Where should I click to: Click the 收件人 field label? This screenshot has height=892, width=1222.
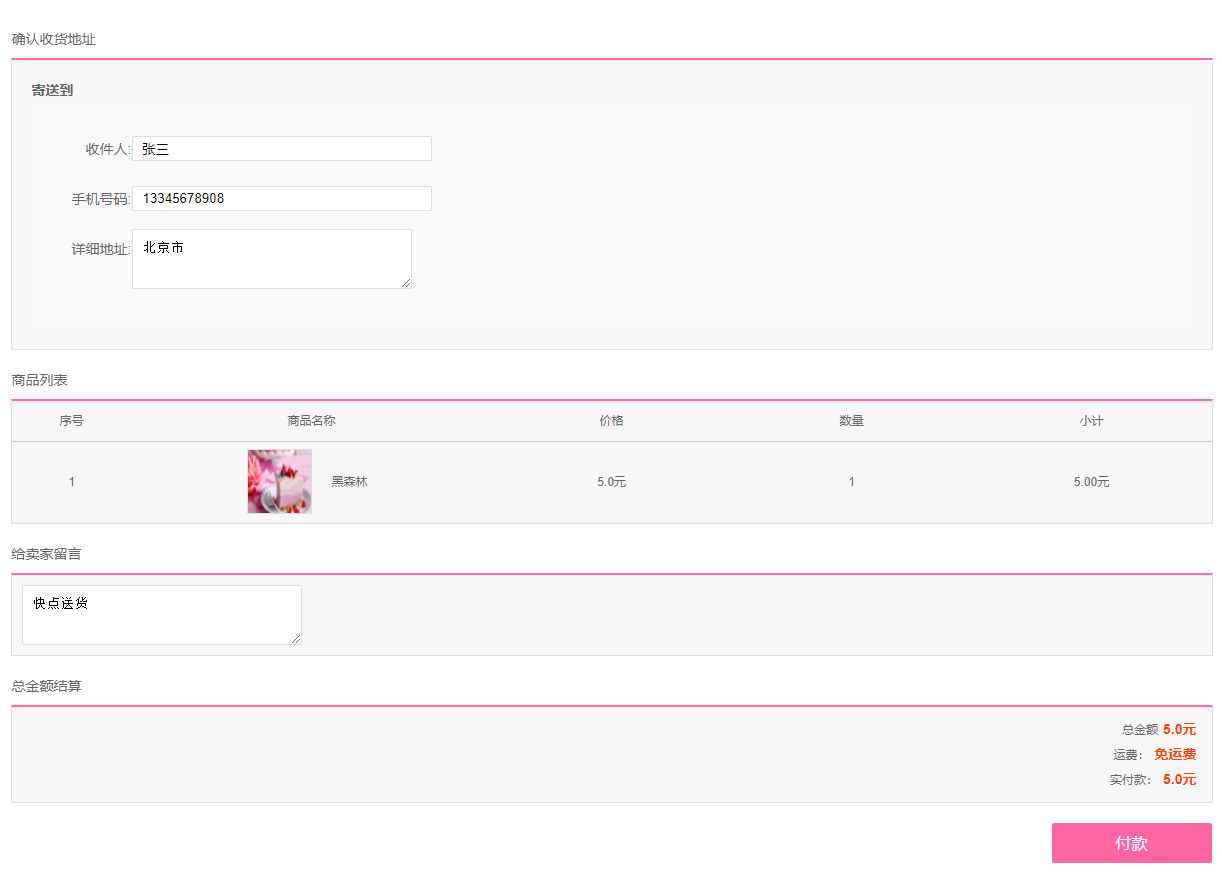pos(108,149)
